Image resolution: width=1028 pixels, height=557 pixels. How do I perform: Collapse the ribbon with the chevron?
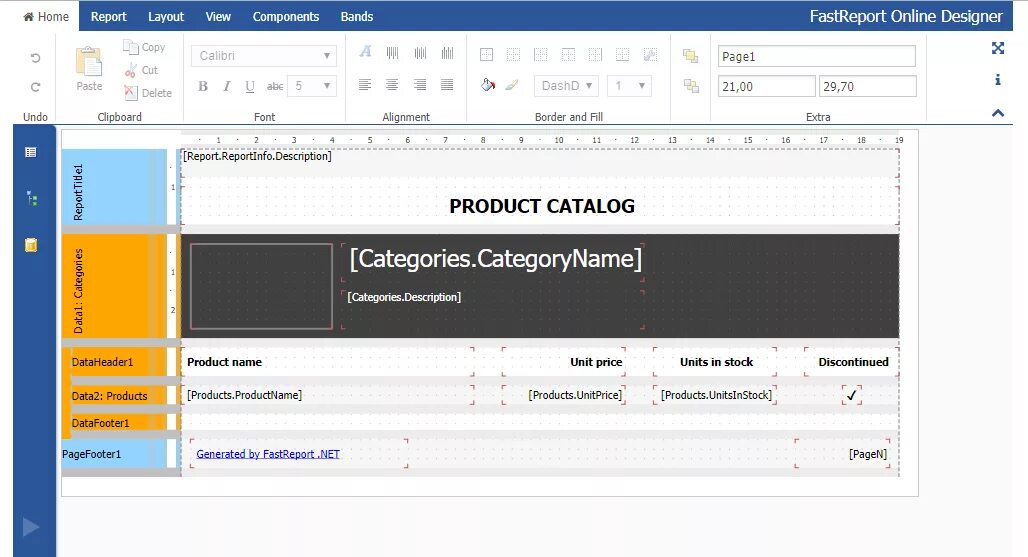pyautogui.click(x=998, y=113)
